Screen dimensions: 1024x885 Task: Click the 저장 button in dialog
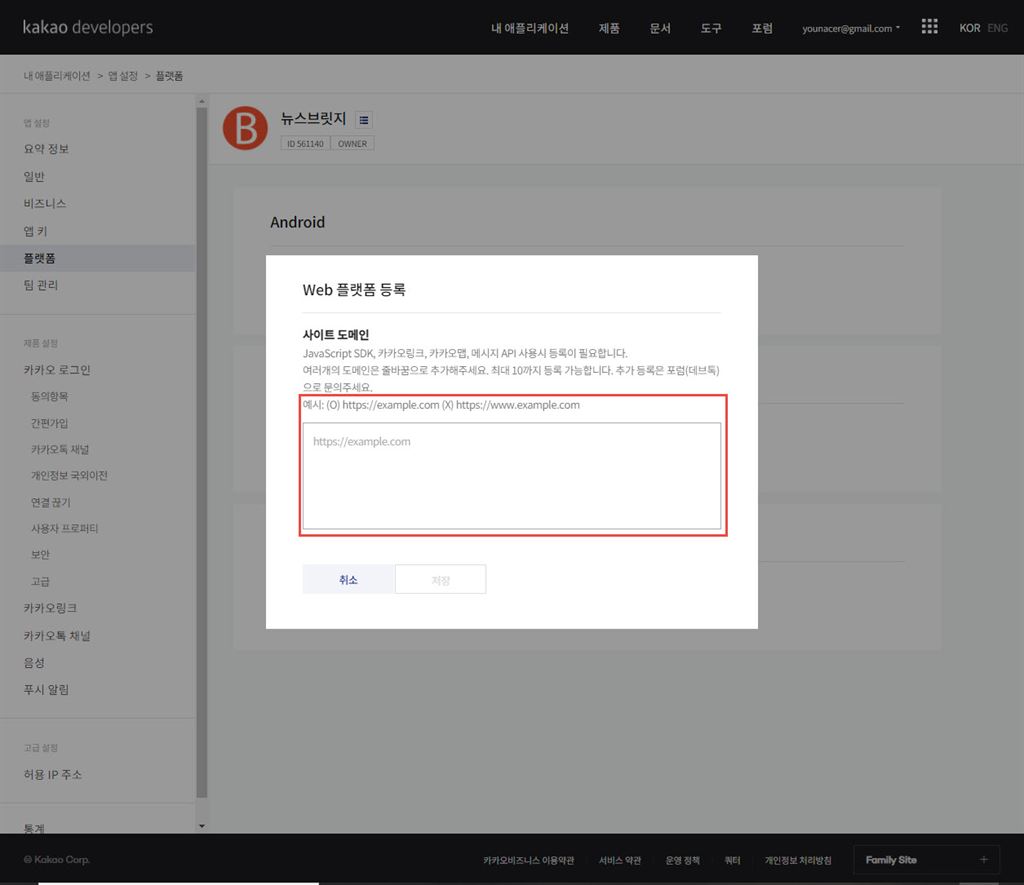tap(441, 579)
